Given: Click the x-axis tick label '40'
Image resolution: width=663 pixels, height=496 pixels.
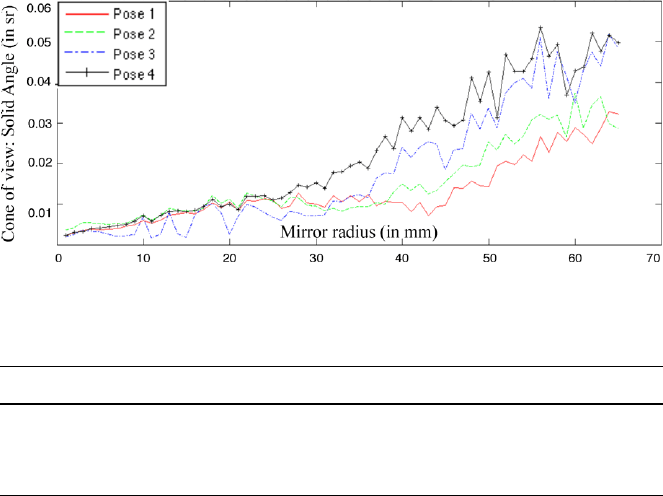Looking at the screenshot, I should coord(402,258).
